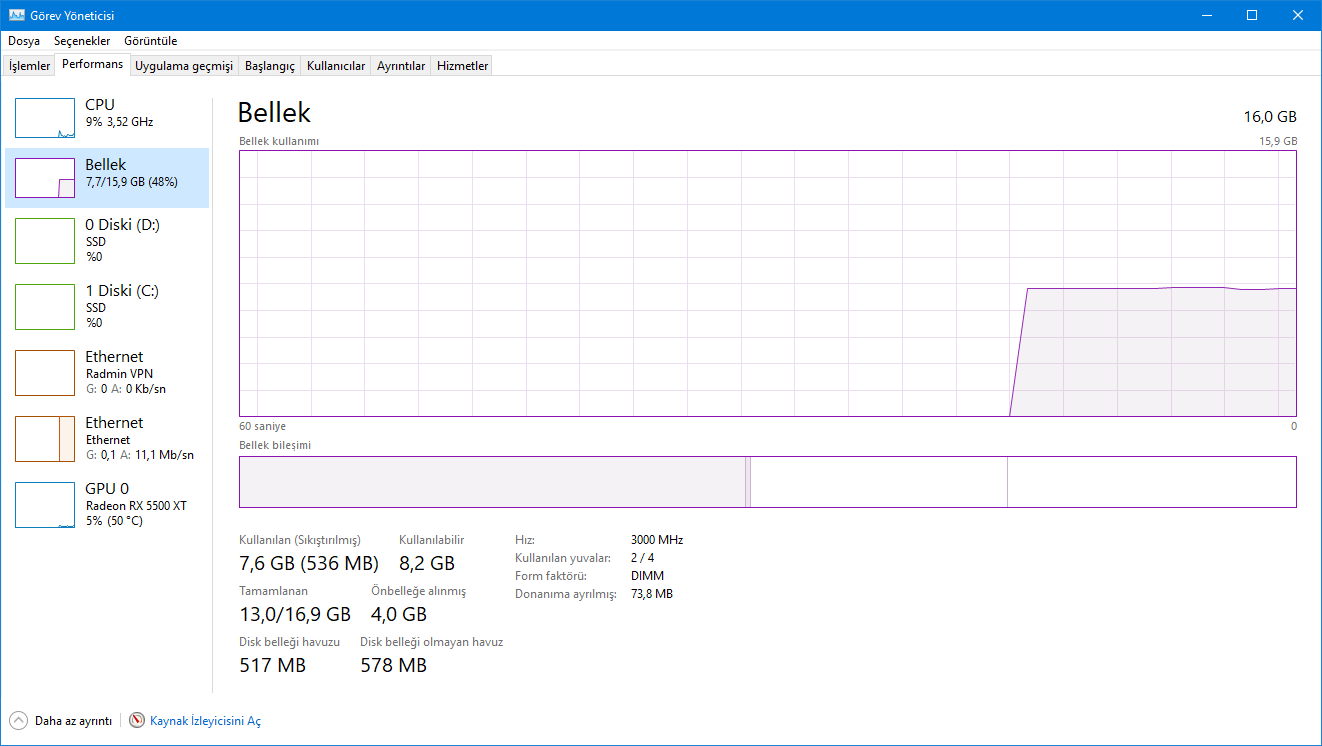
Task: Show the 0 Diski (D:) performance graph
Action: click(107, 240)
